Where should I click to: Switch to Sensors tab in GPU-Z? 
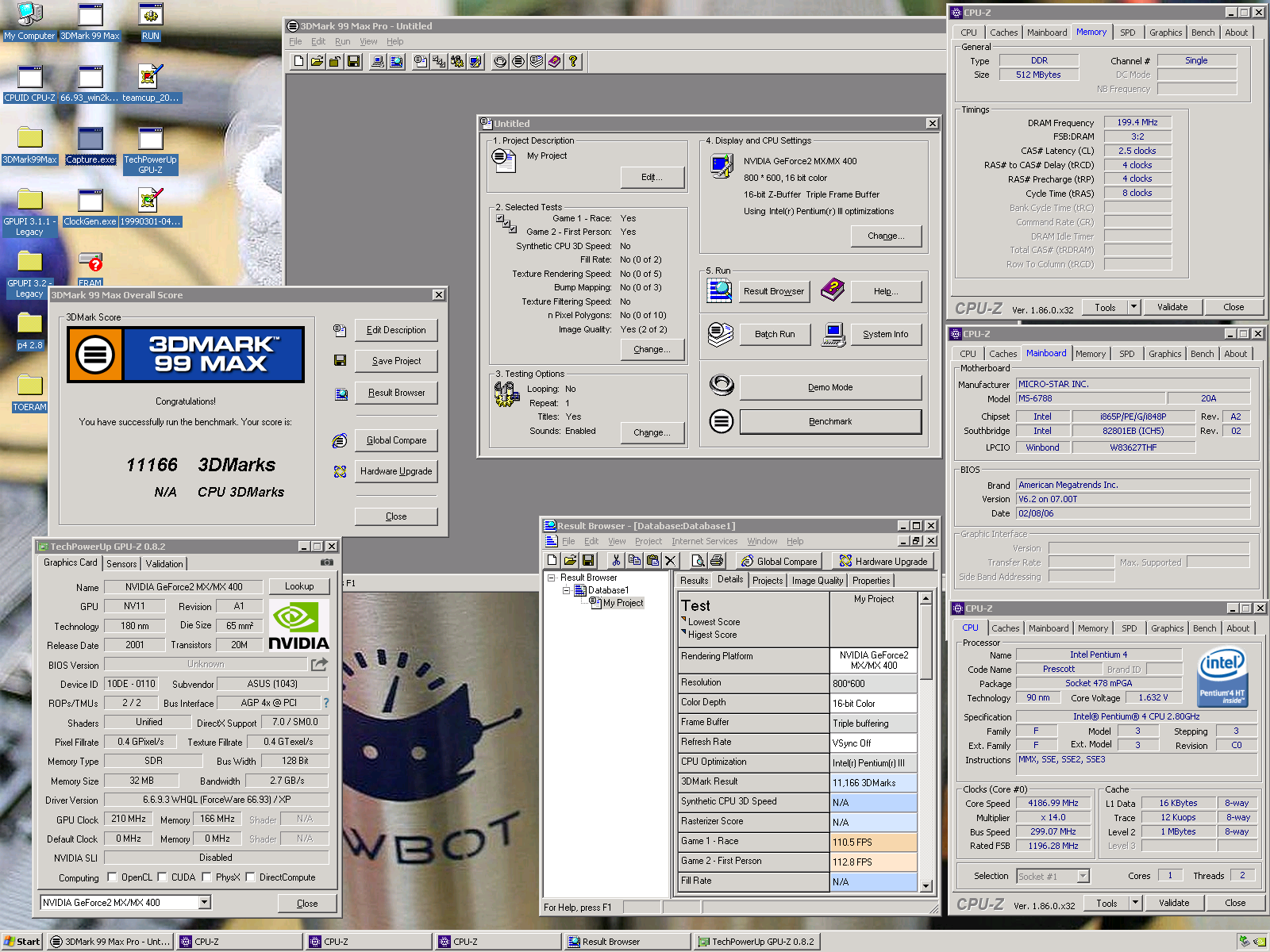pos(121,564)
